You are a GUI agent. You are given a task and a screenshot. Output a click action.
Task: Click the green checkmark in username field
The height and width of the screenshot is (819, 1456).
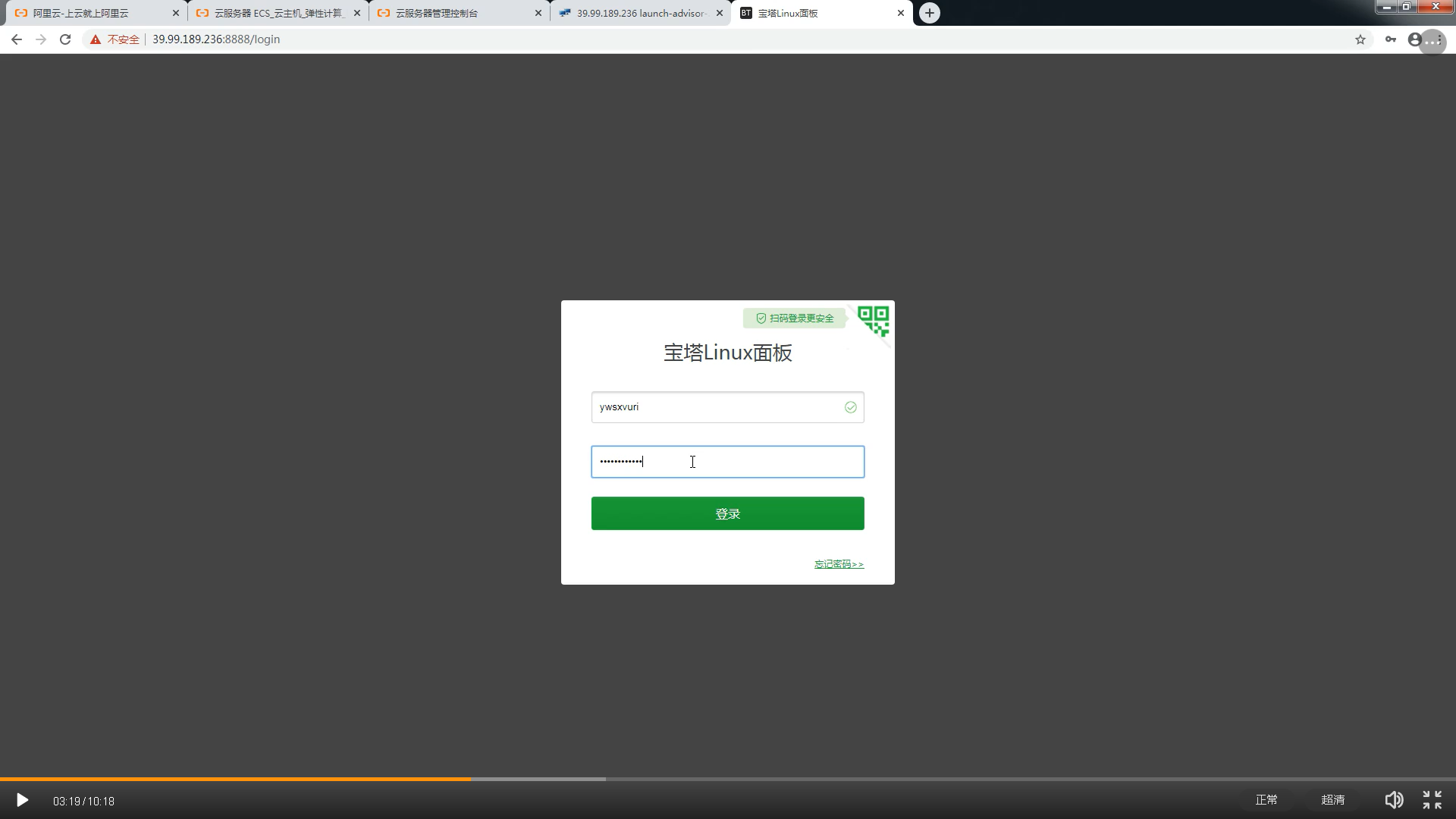tap(851, 408)
